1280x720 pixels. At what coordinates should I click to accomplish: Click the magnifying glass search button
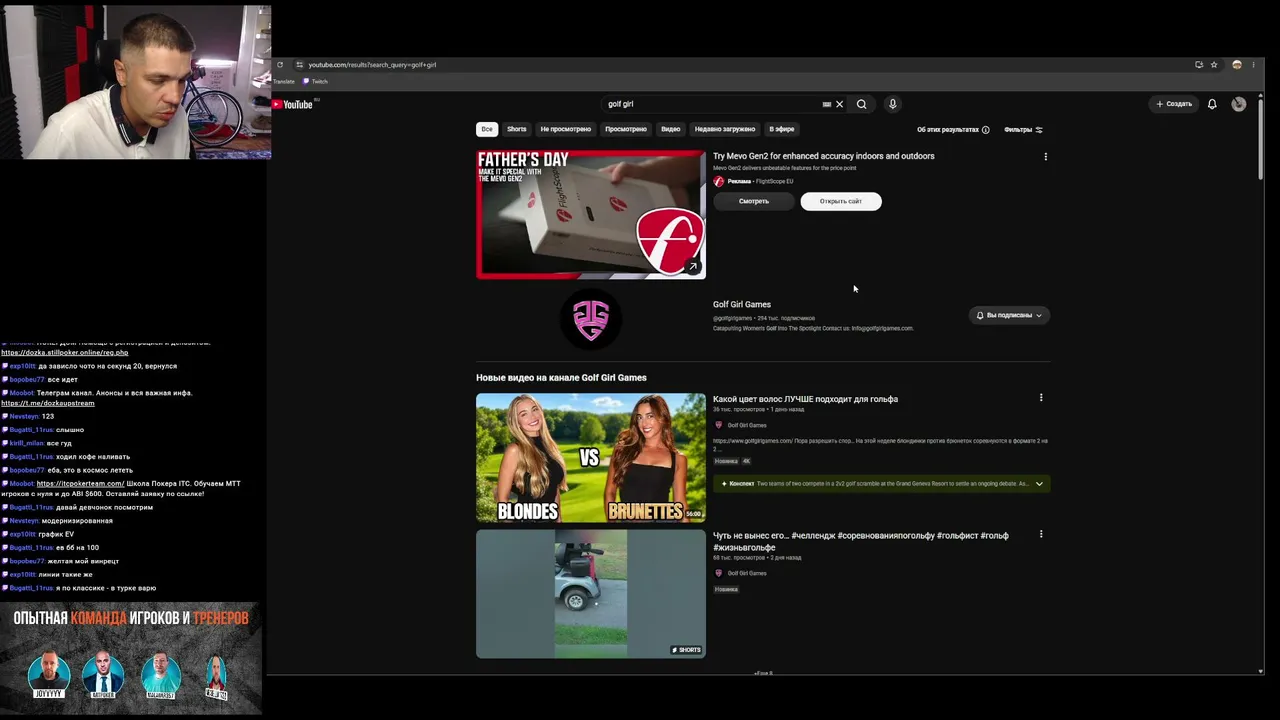coord(861,104)
